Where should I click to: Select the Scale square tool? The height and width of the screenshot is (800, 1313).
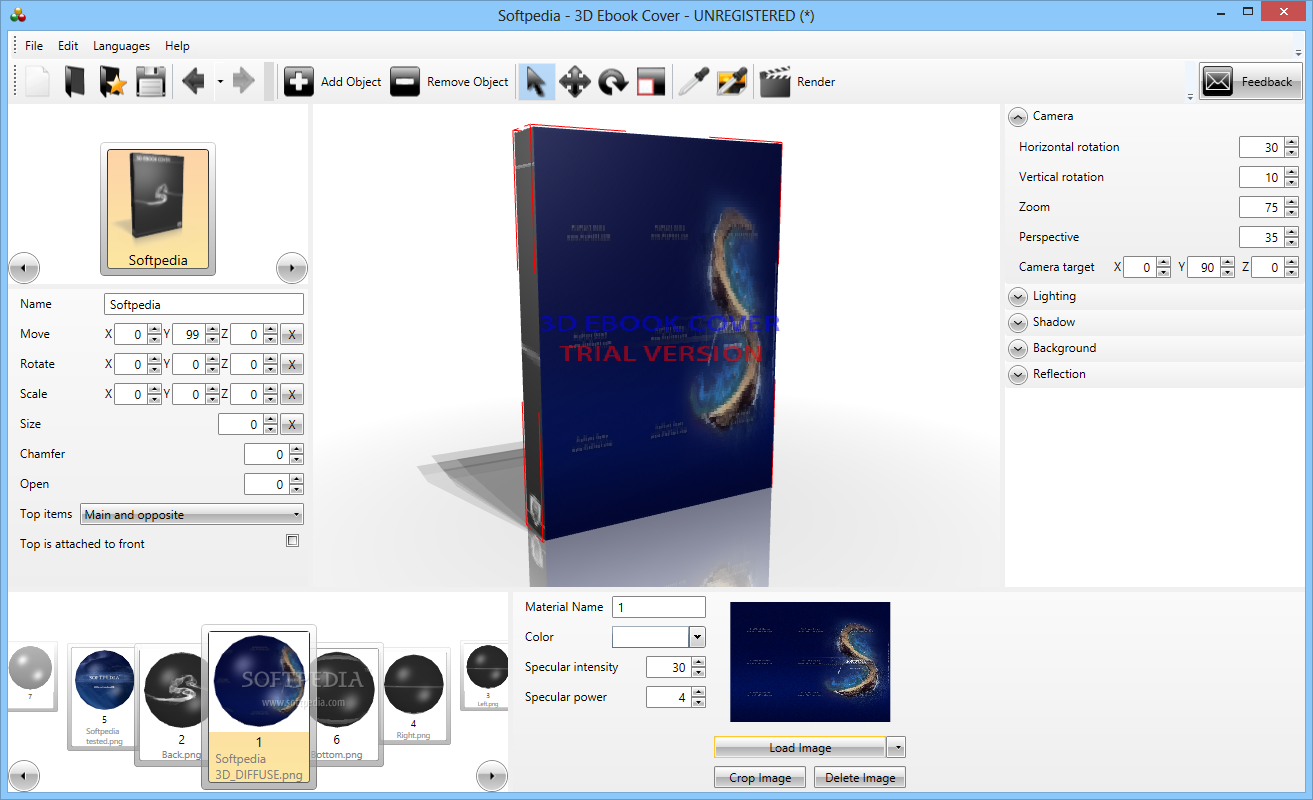coord(651,82)
